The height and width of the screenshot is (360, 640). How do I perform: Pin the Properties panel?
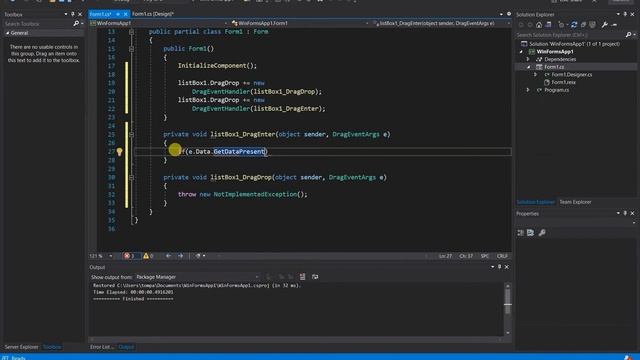pyautogui.click(x=625, y=213)
